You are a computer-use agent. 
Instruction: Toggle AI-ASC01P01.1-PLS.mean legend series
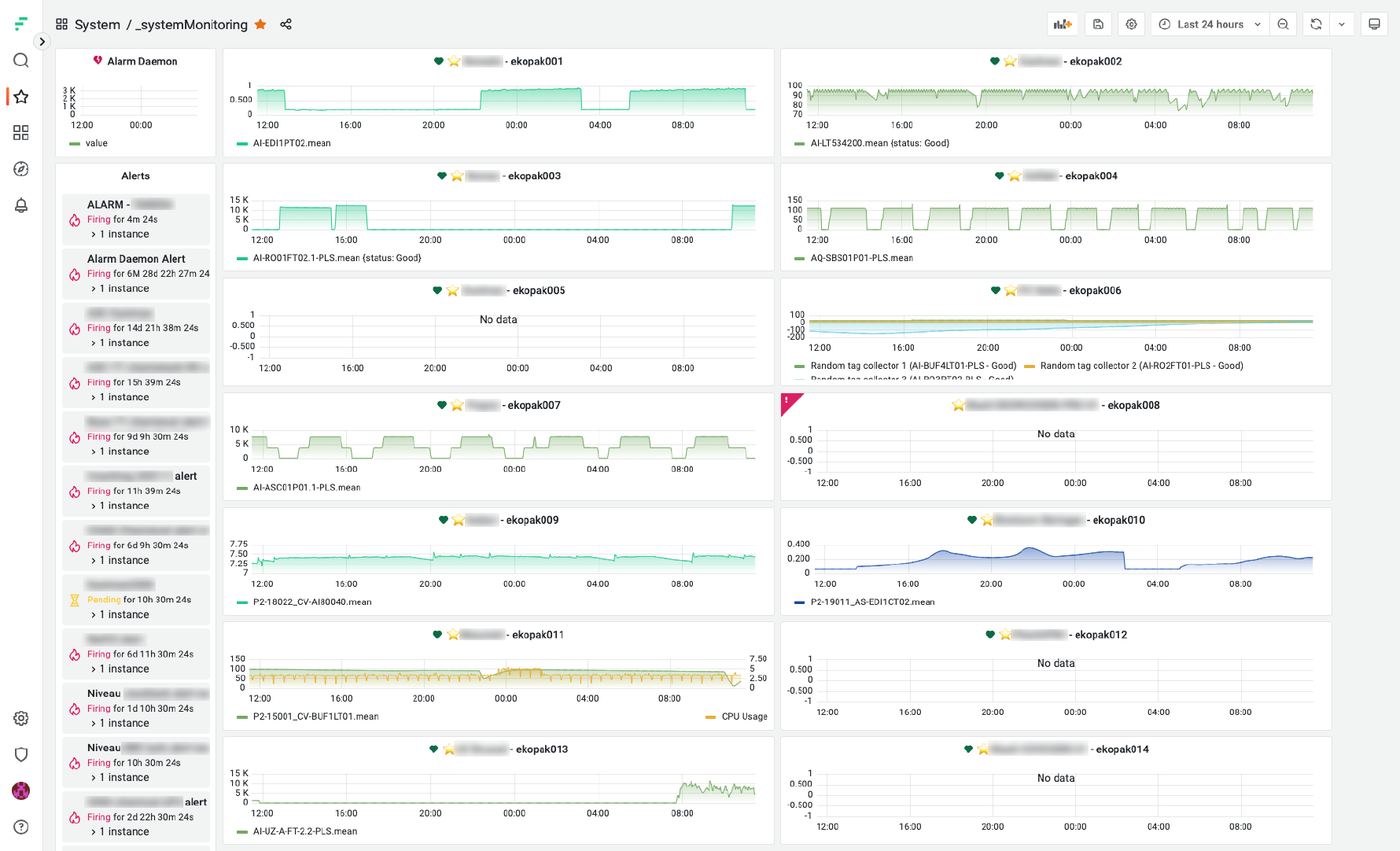coord(307,488)
